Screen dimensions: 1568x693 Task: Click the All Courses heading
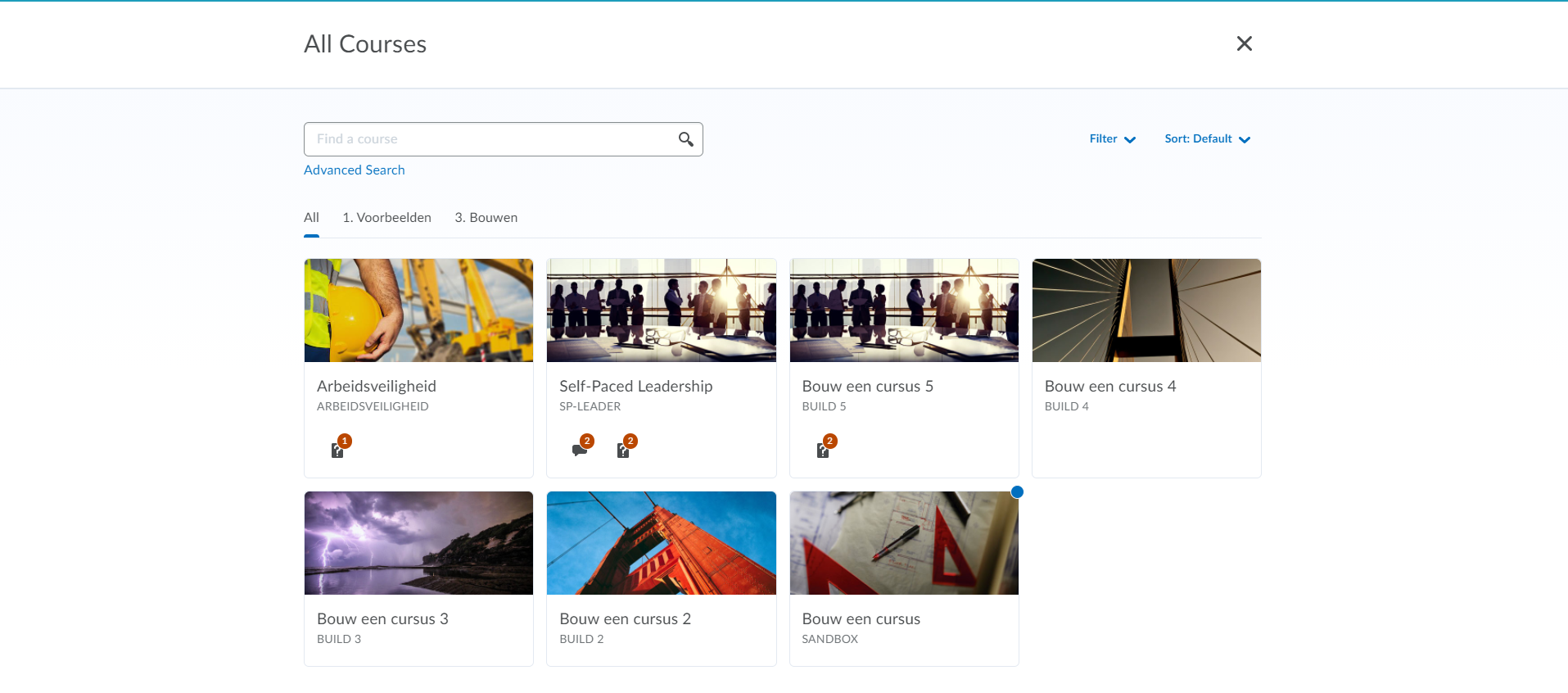click(x=365, y=44)
